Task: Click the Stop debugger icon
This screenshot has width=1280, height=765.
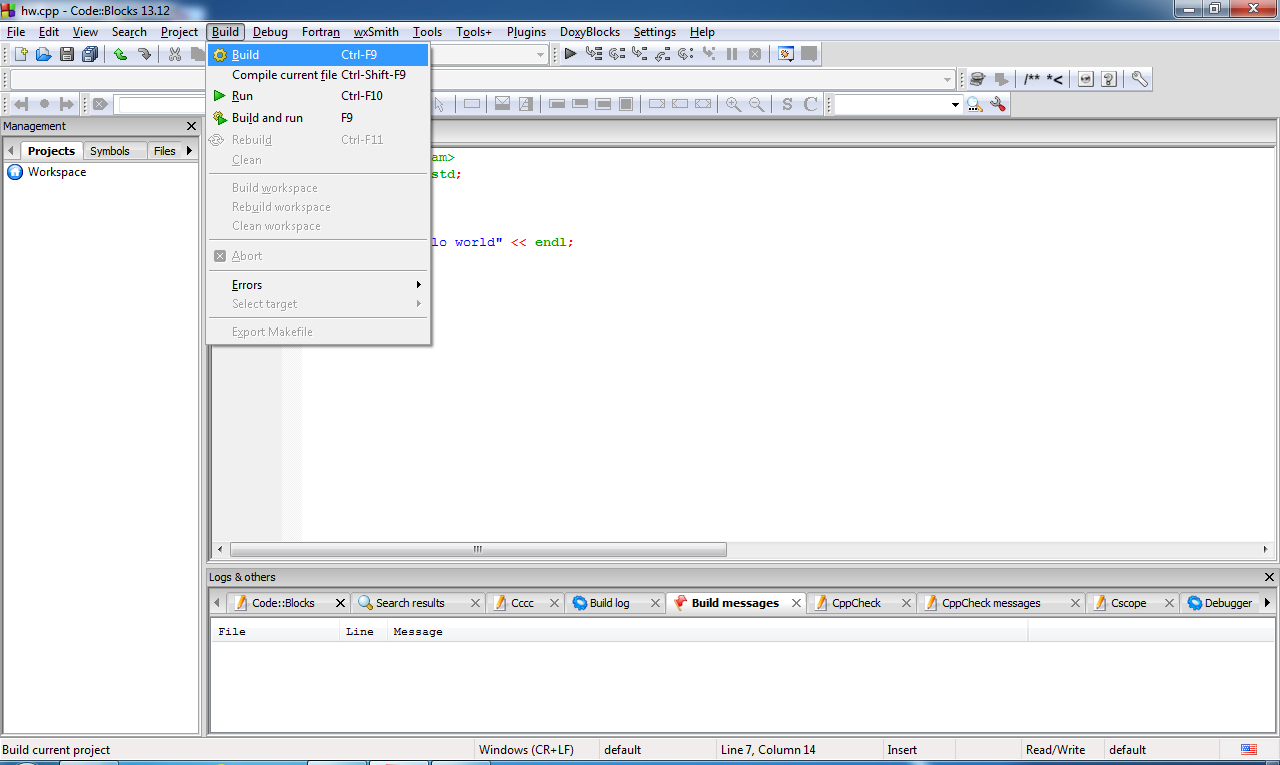Action: (x=755, y=54)
